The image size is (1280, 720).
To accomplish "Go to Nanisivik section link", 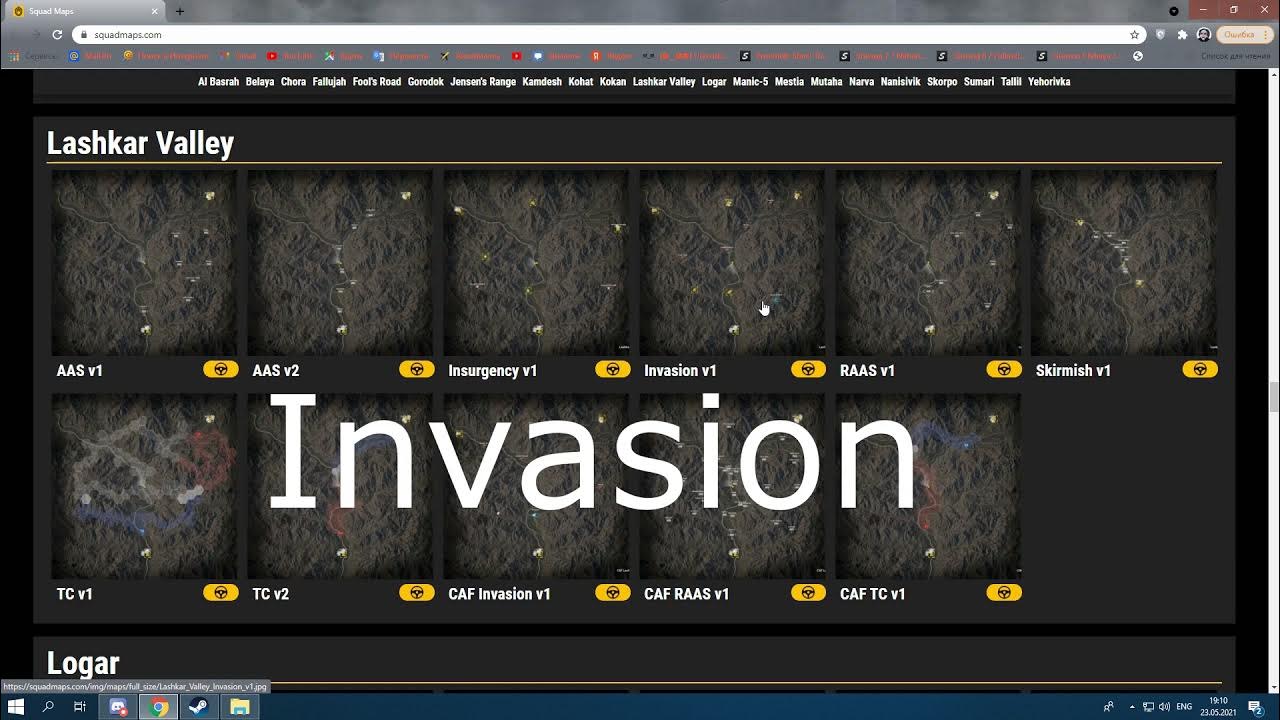I will pos(901,82).
